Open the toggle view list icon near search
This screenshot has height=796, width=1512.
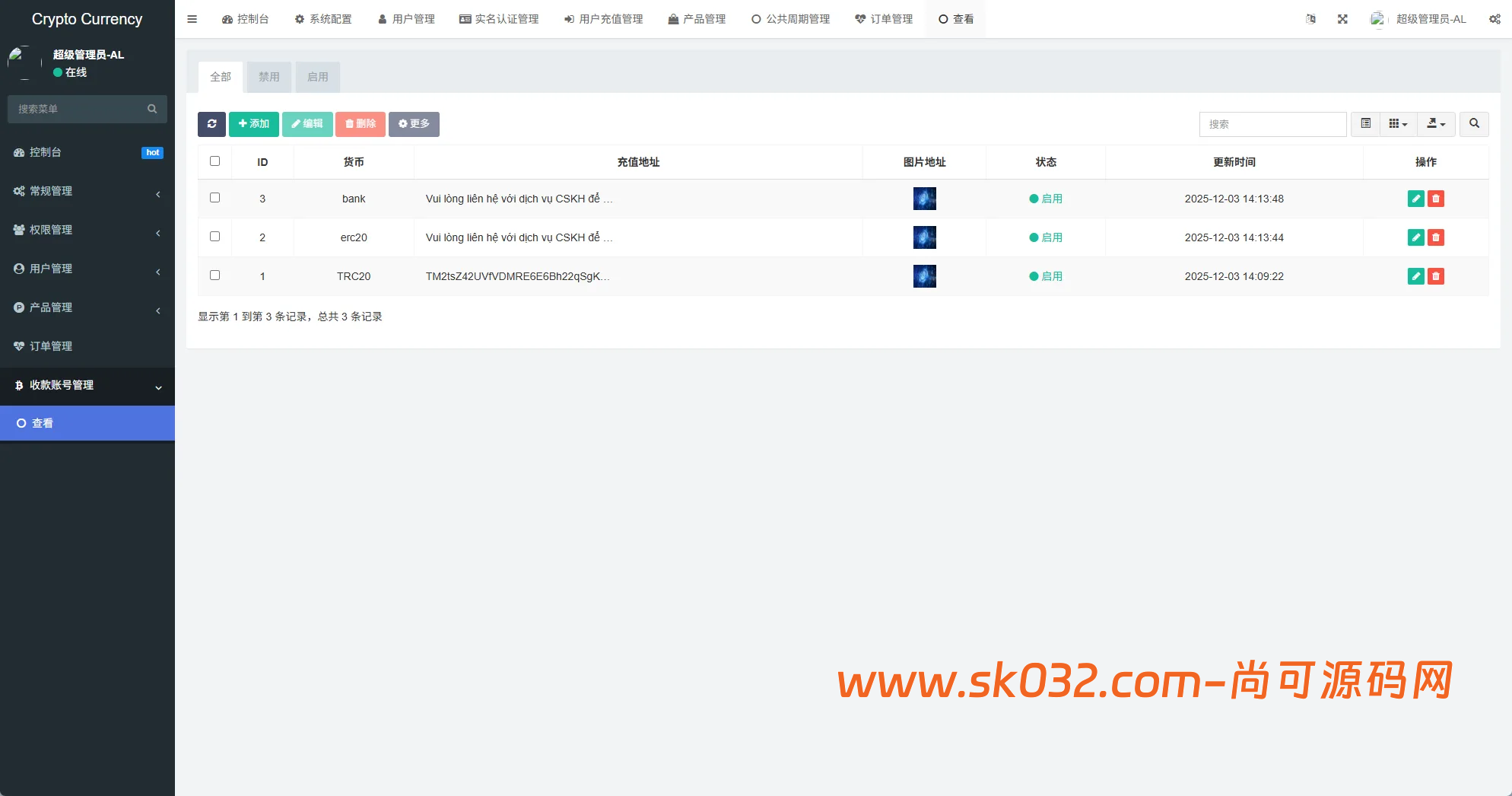click(1365, 124)
